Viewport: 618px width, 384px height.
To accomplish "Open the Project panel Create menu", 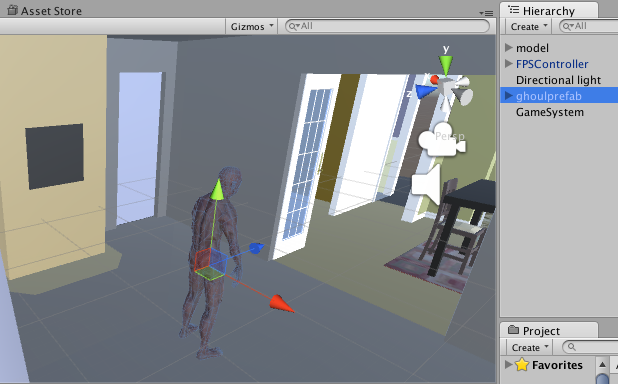I will pyautogui.click(x=530, y=347).
